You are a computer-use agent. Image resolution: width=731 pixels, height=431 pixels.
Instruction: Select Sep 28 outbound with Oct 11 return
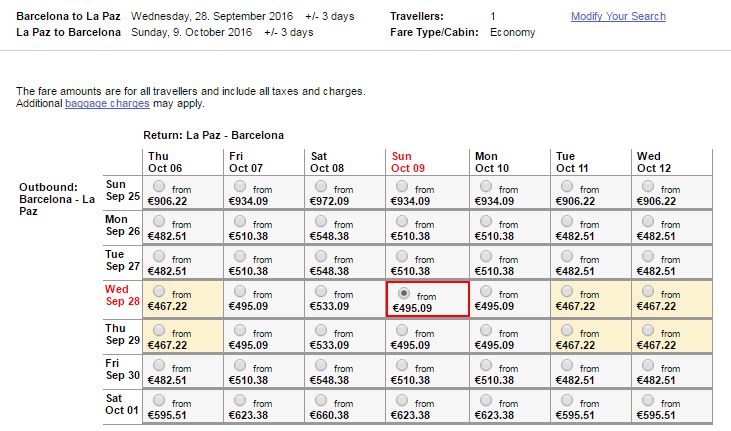(567, 292)
